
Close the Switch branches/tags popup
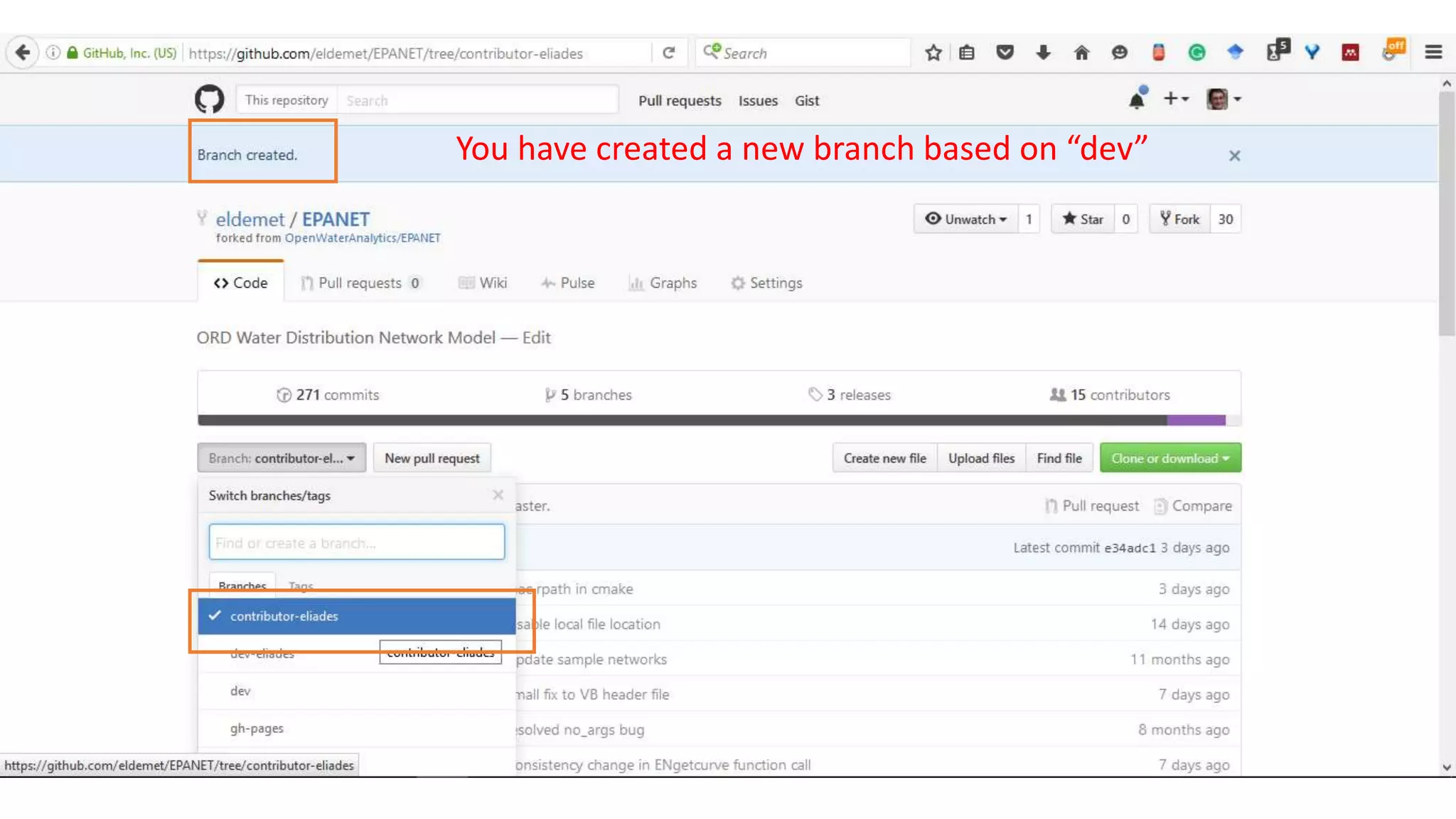(498, 495)
